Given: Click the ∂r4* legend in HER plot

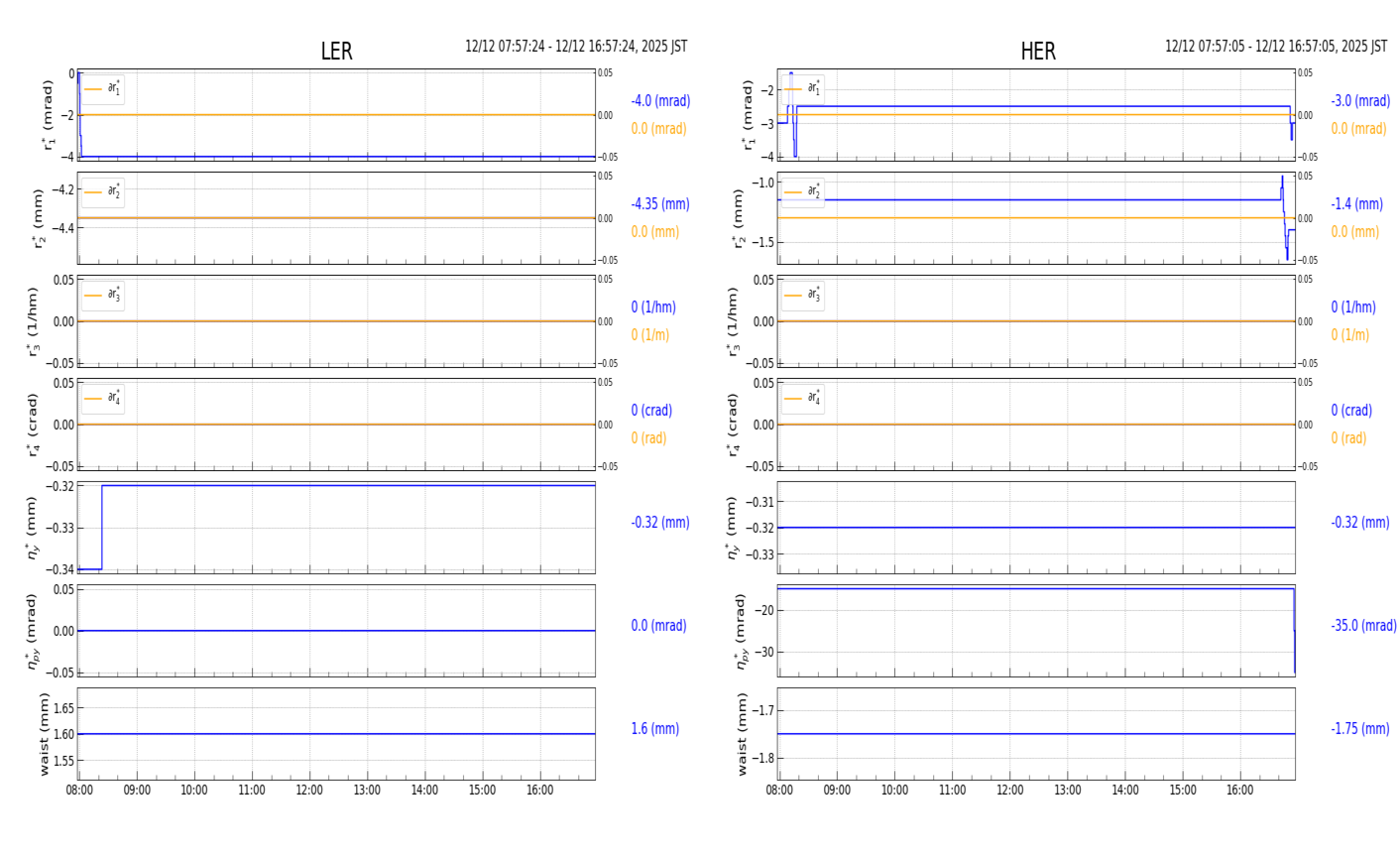Looking at the screenshot, I should coord(803,399).
